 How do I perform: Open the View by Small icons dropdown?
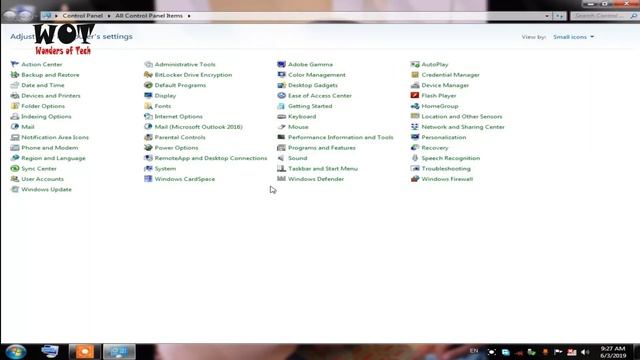tap(573, 37)
